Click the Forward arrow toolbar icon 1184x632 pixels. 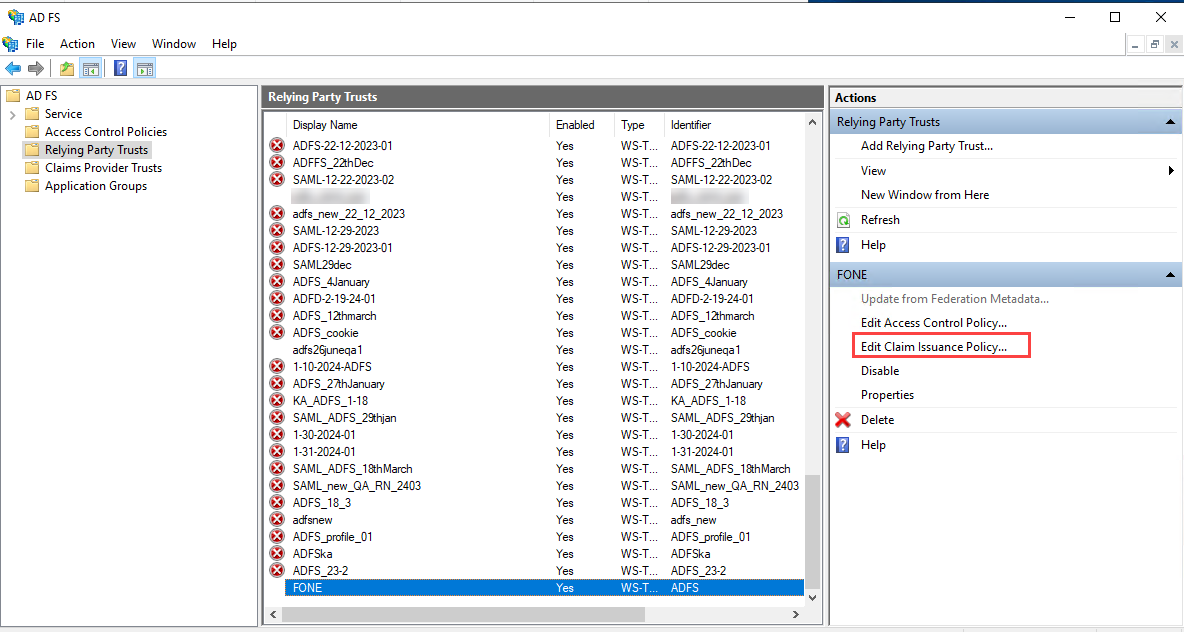35,69
